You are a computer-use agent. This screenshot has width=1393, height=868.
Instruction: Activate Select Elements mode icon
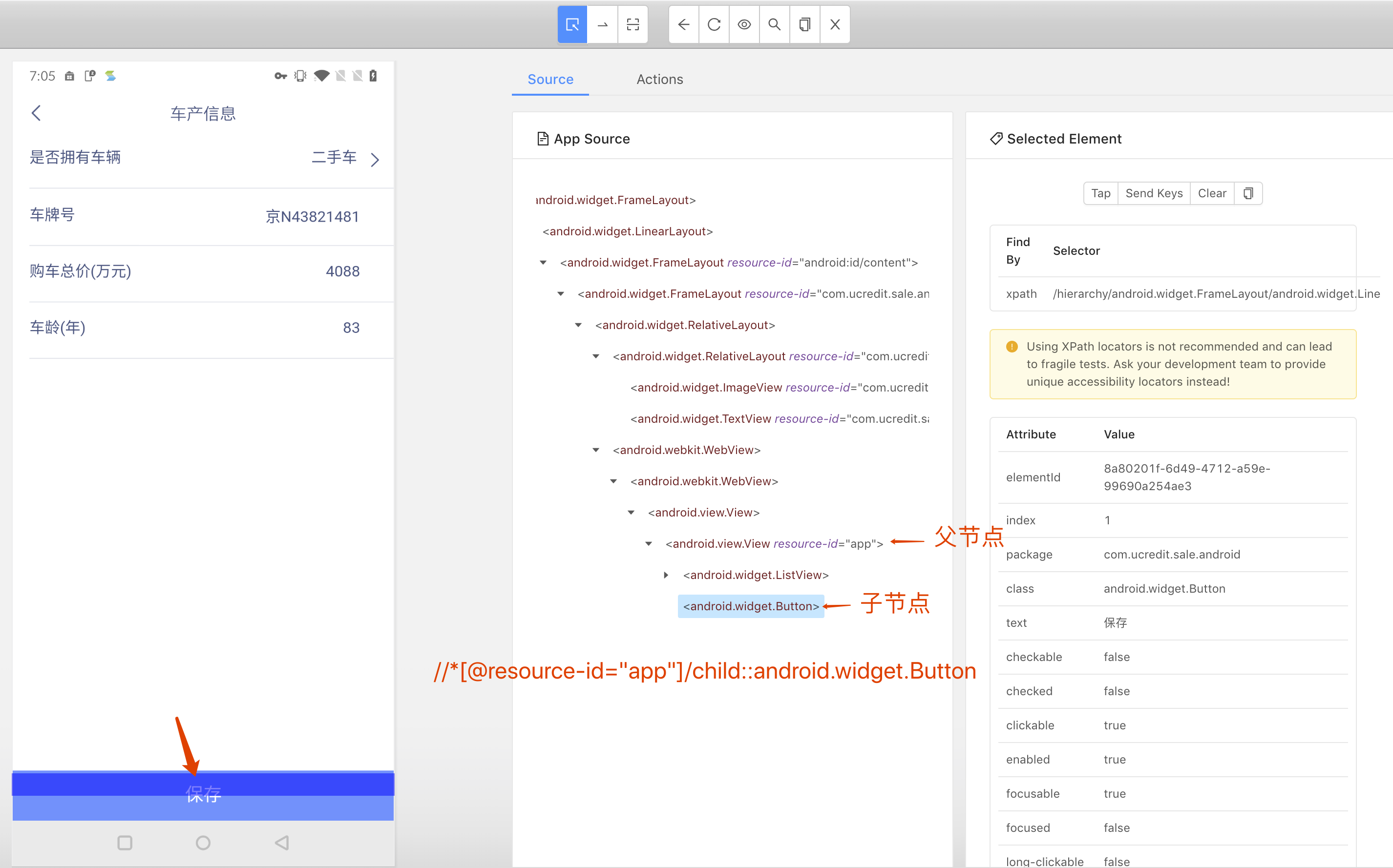click(x=572, y=25)
